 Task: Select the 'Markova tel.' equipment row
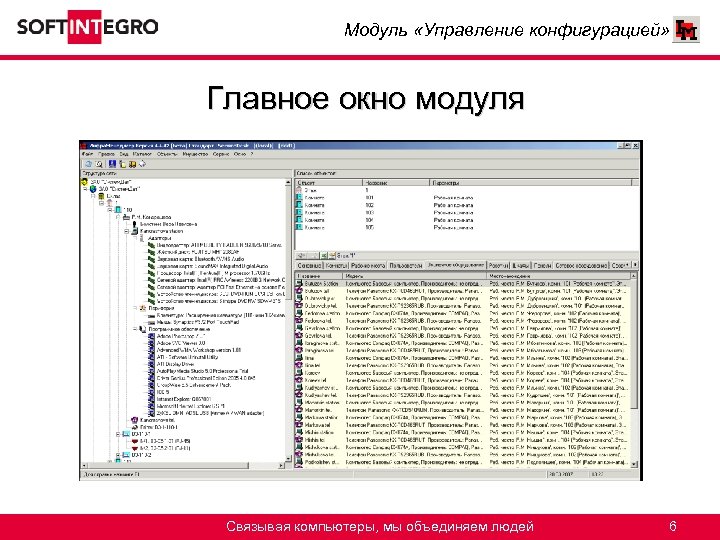[463, 425]
